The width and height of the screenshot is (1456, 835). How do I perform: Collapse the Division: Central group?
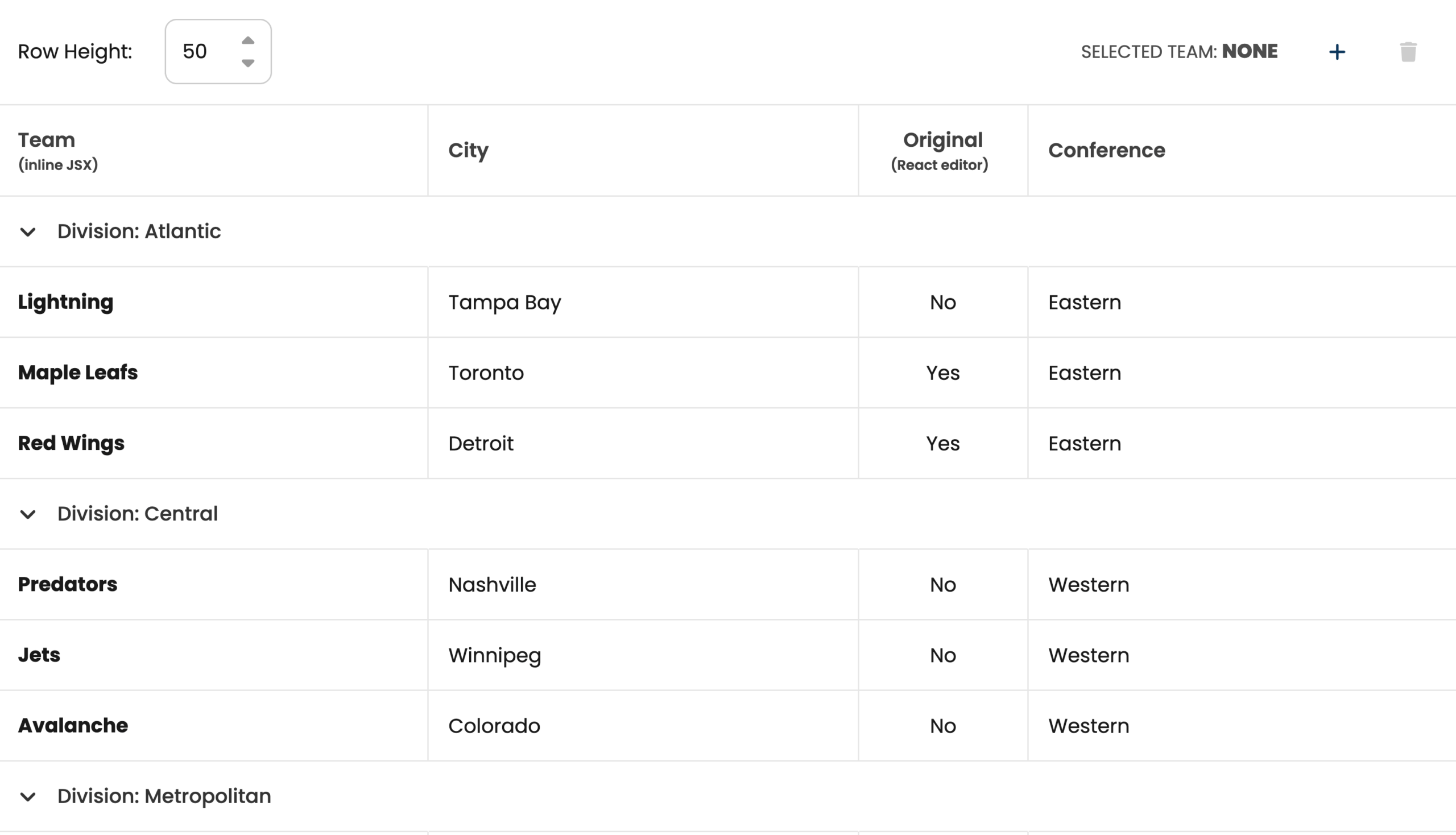pyautogui.click(x=28, y=514)
